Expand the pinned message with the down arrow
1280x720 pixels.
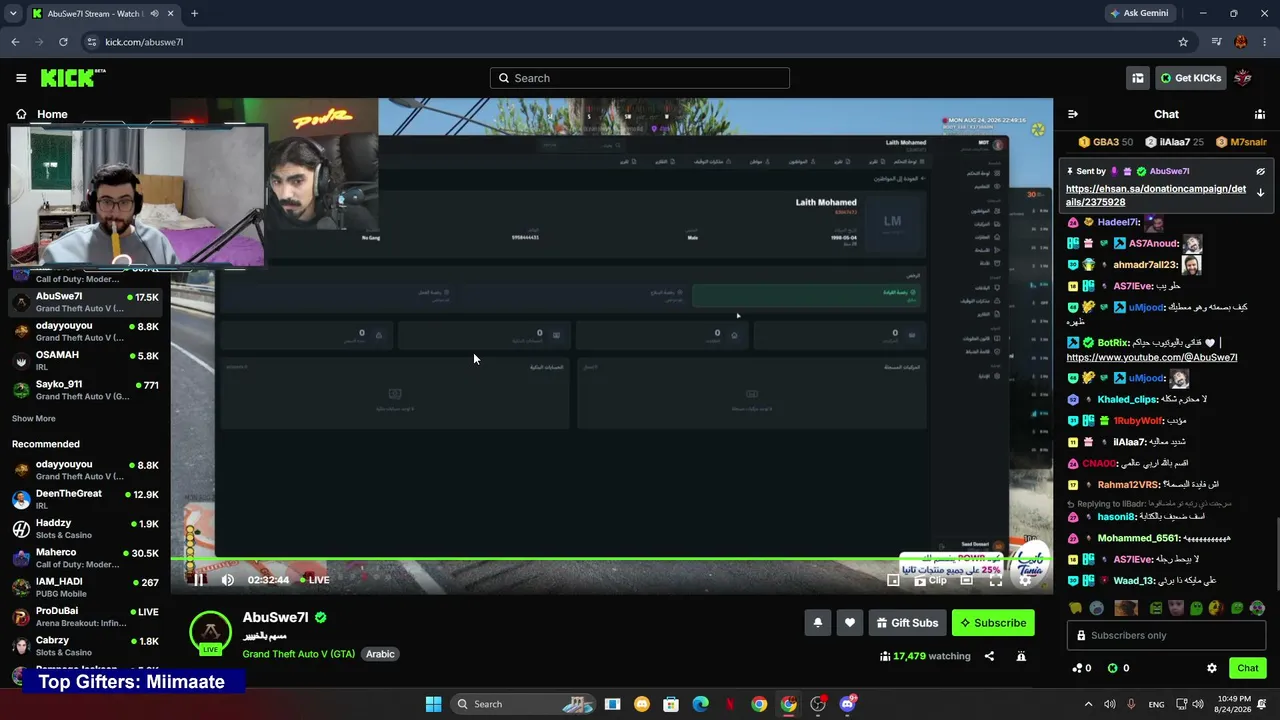(1261, 192)
